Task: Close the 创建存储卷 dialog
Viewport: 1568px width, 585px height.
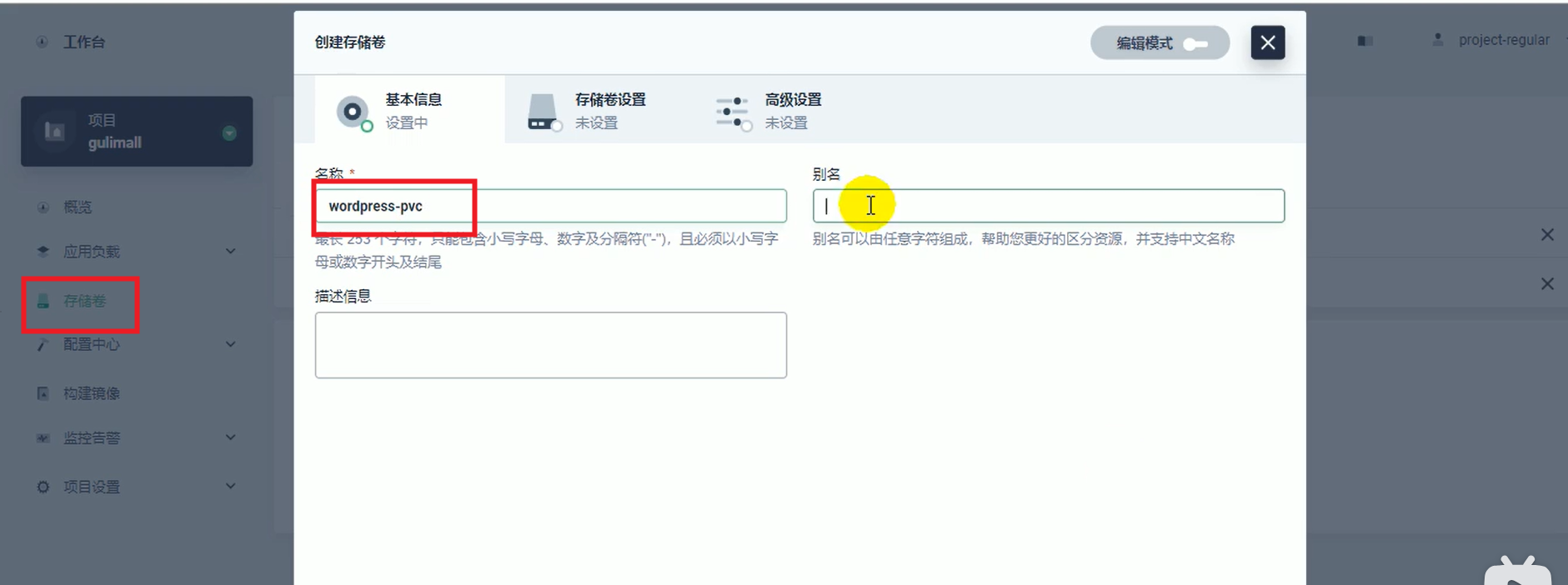Action: [1267, 42]
